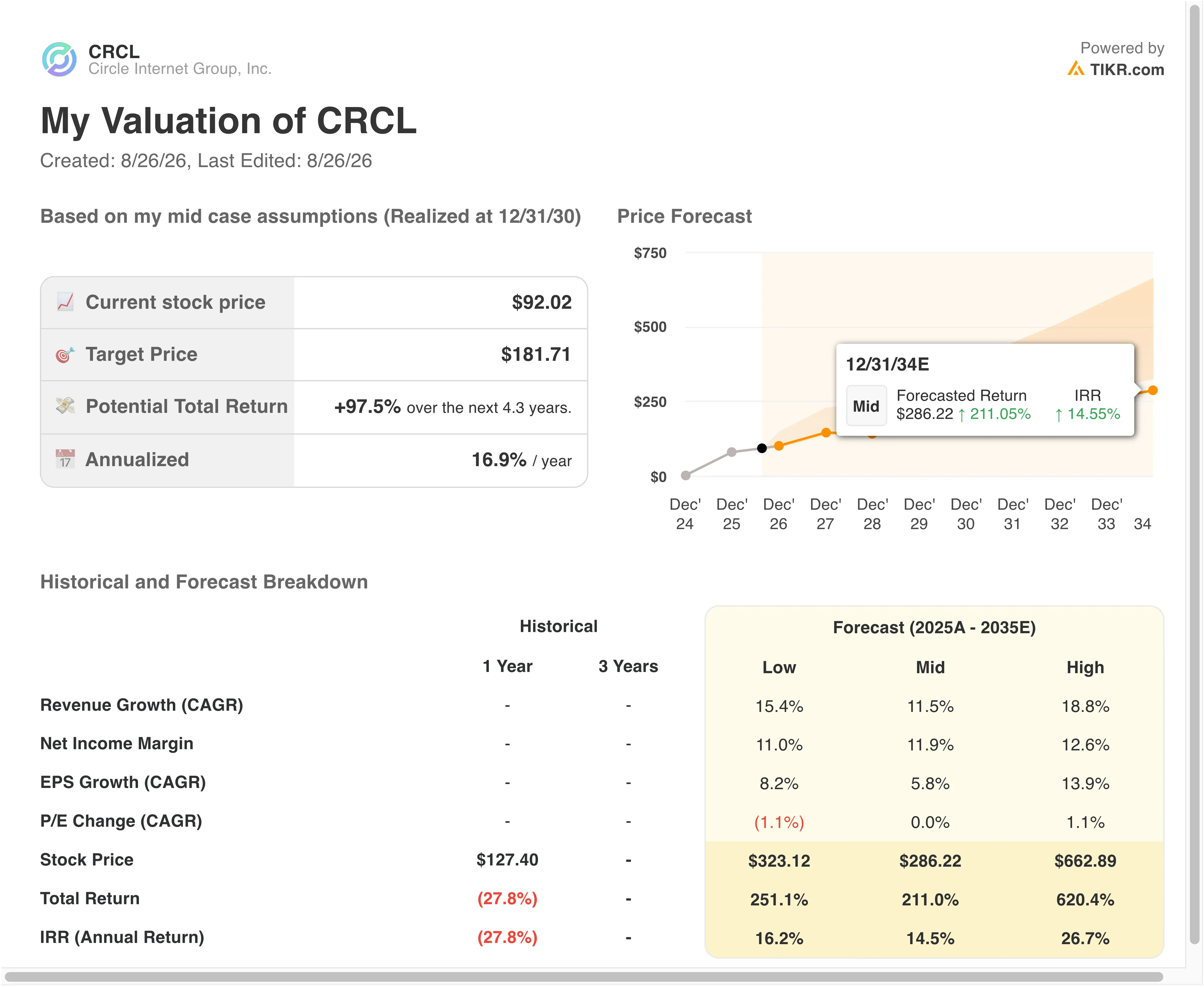Screen dimensions: 1204x987
Task: Click the 16.2% low IRR cell
Action: (779, 938)
